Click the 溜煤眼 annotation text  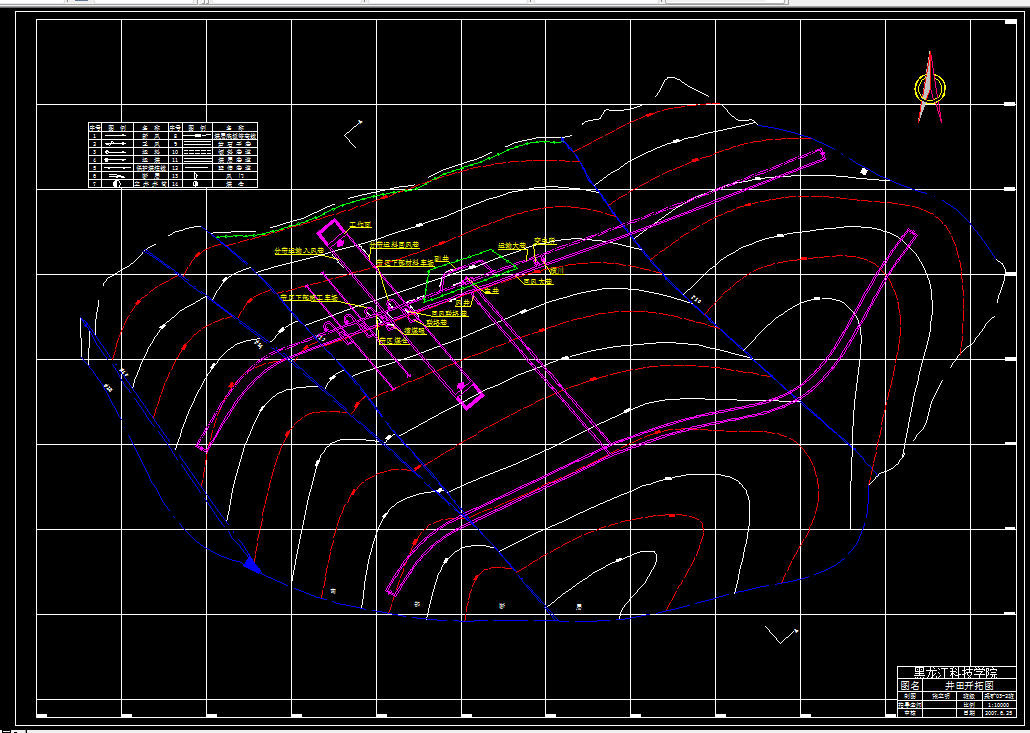point(414,331)
